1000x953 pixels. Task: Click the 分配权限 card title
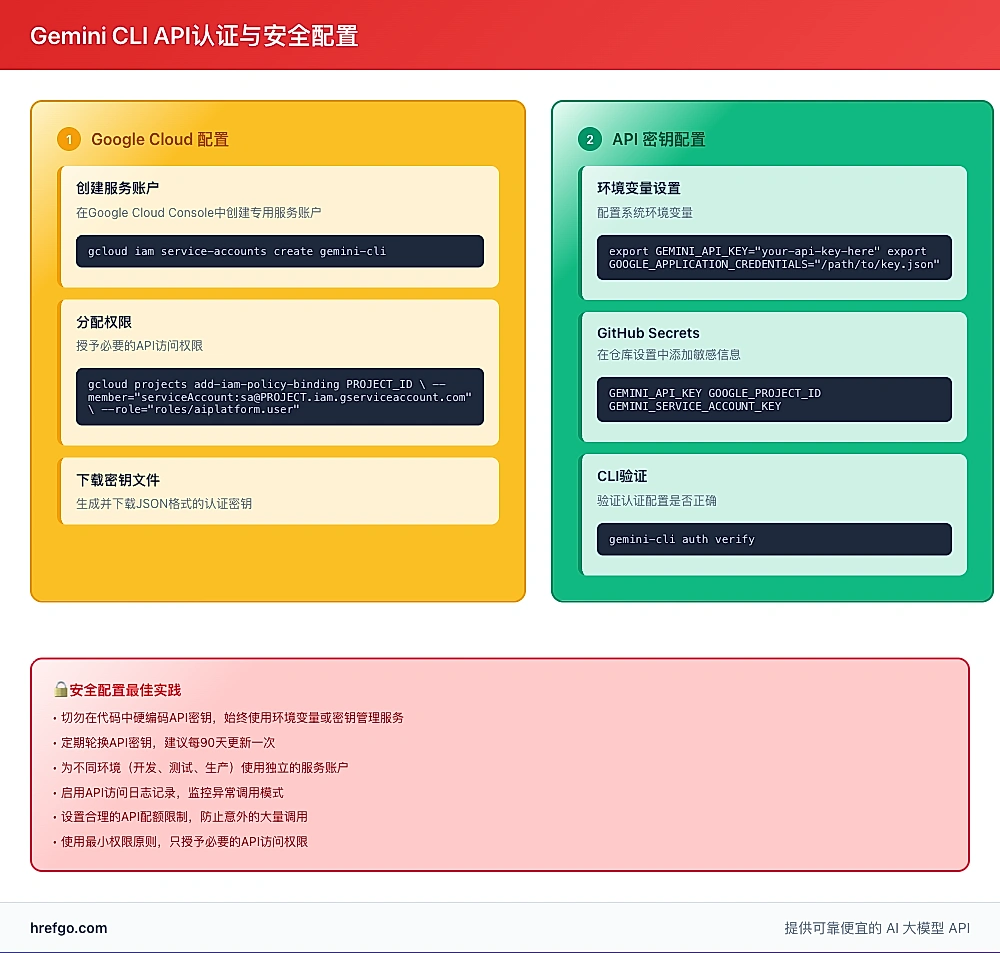104,322
